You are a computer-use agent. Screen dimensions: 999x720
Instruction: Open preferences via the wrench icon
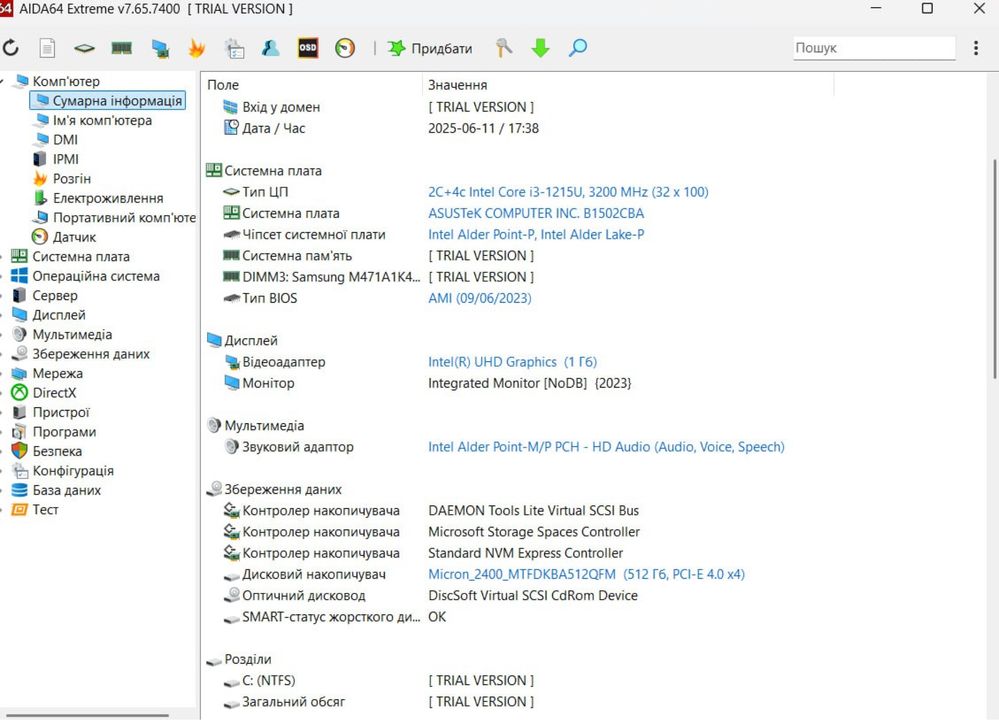pos(503,48)
